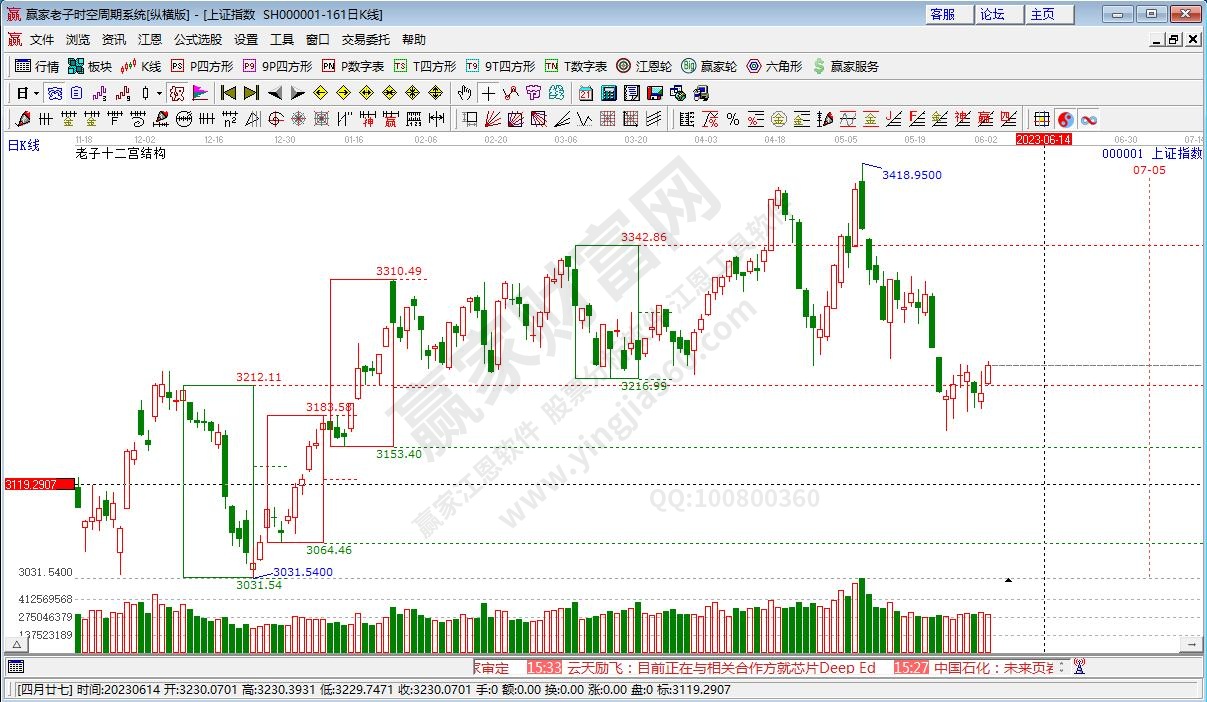Image resolution: width=1207 pixels, height=702 pixels.
Task: Expand the 日 period dropdown arrow
Action: [x=36, y=93]
